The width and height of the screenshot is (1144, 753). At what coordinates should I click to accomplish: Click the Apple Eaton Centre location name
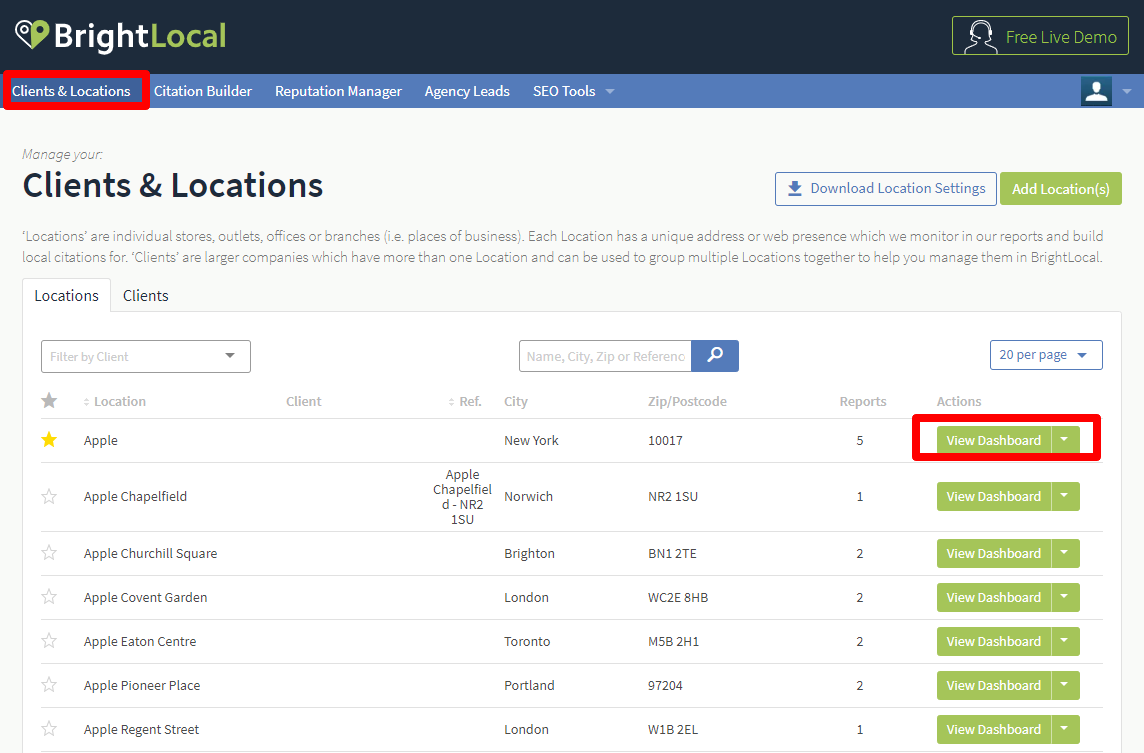coord(139,641)
